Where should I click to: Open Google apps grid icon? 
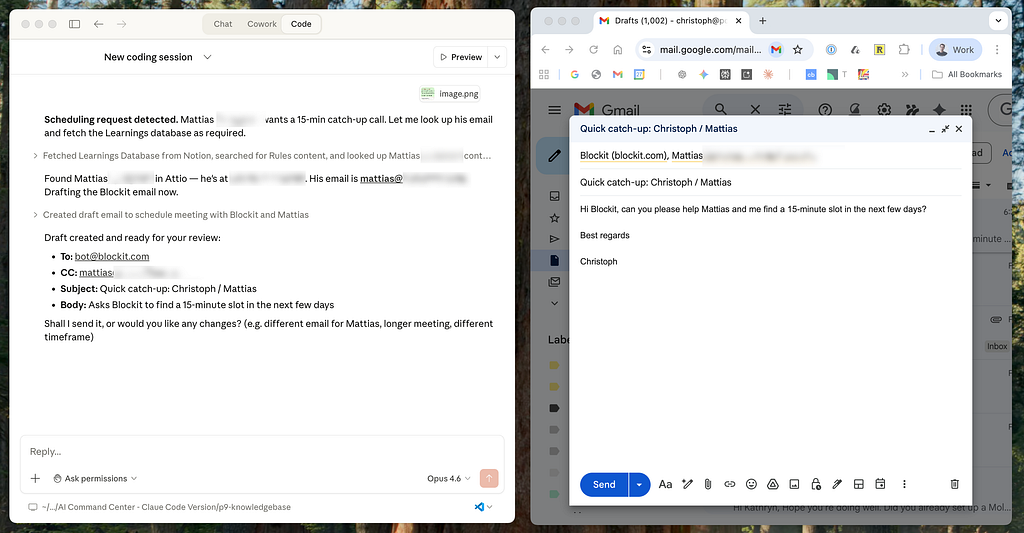coord(966,110)
